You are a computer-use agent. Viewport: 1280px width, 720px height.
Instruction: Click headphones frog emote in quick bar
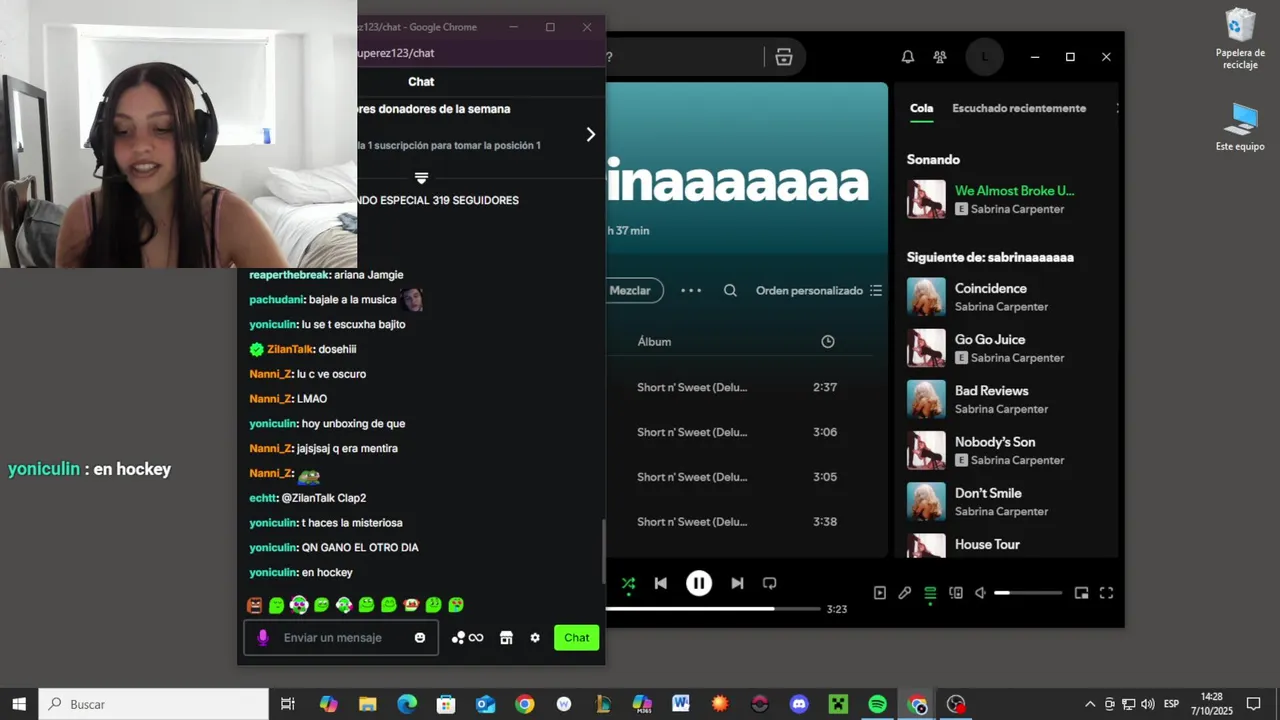[298, 604]
